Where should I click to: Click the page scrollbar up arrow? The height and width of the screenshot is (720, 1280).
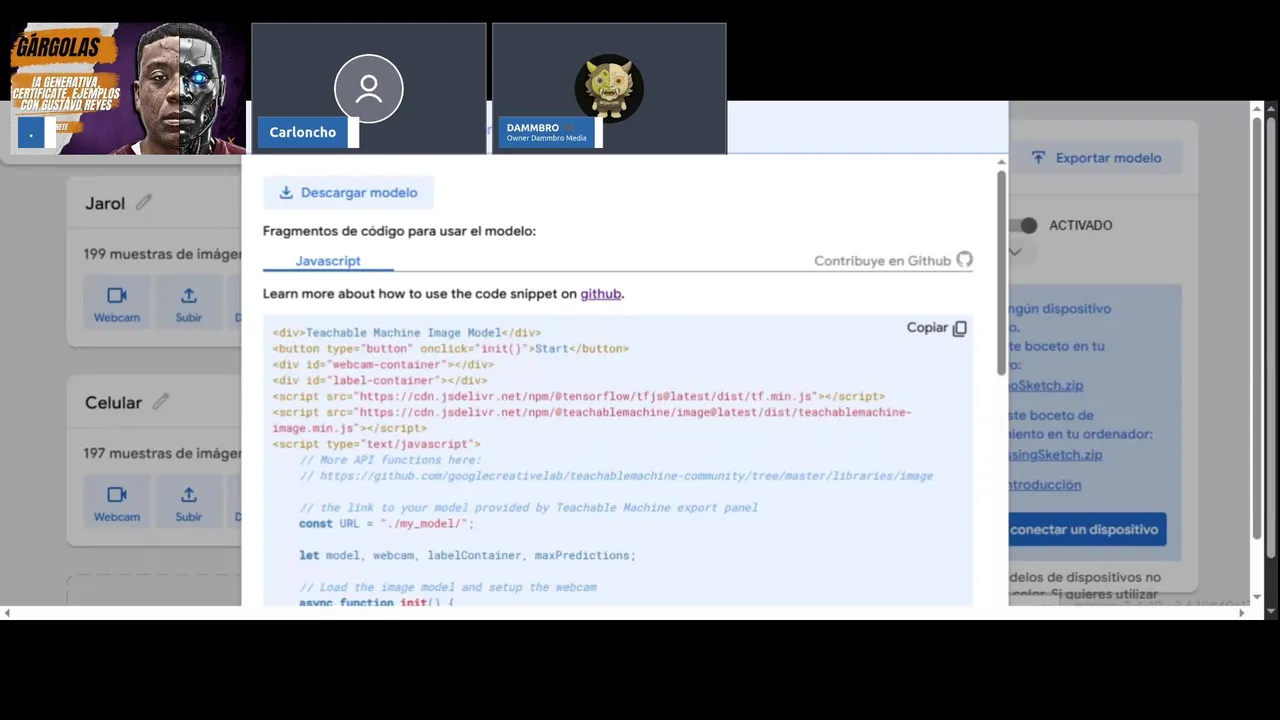[1258, 108]
